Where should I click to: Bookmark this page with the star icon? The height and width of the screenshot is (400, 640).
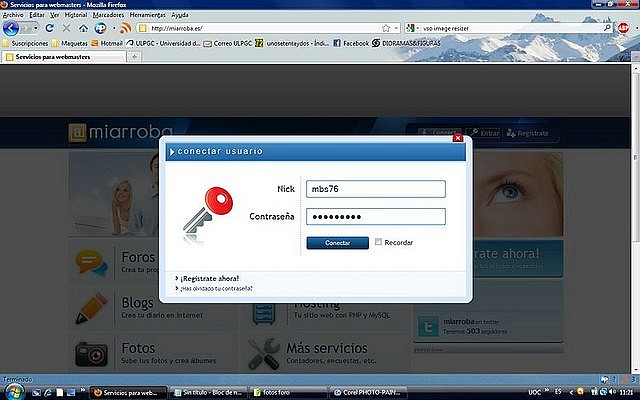point(386,28)
